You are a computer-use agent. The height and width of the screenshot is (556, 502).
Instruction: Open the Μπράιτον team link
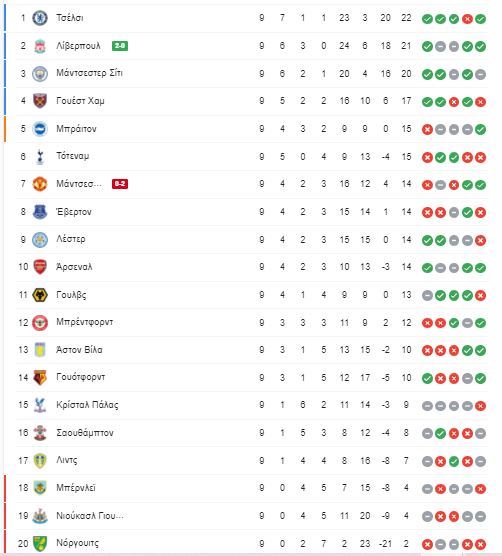point(76,129)
